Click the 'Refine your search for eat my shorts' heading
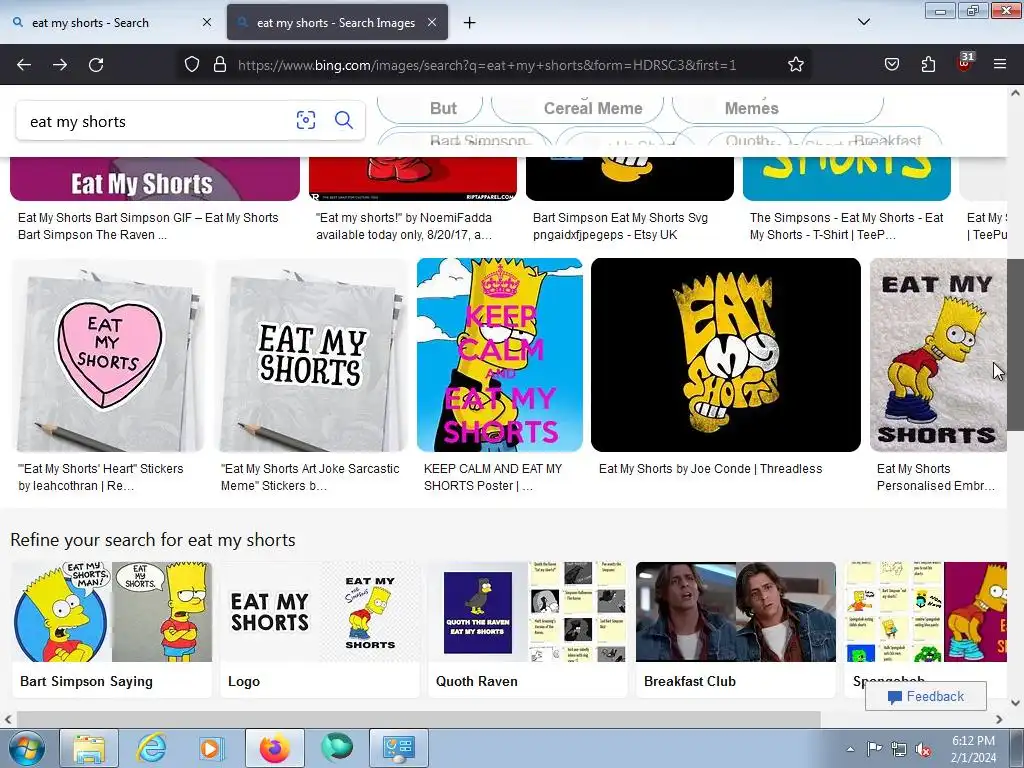 (x=153, y=540)
